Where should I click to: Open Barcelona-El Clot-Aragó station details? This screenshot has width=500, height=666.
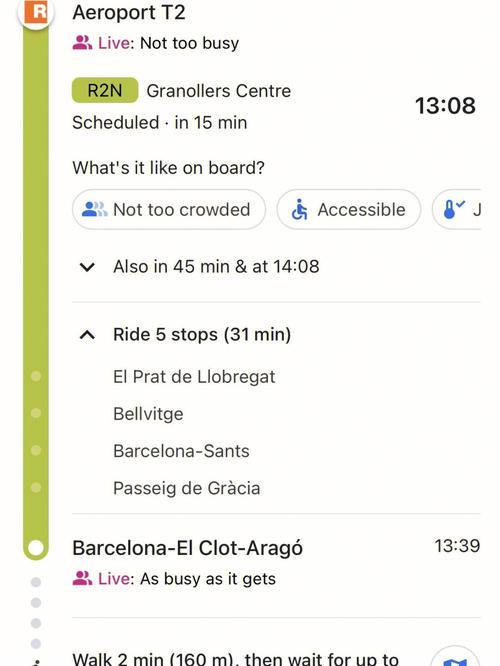(187, 548)
